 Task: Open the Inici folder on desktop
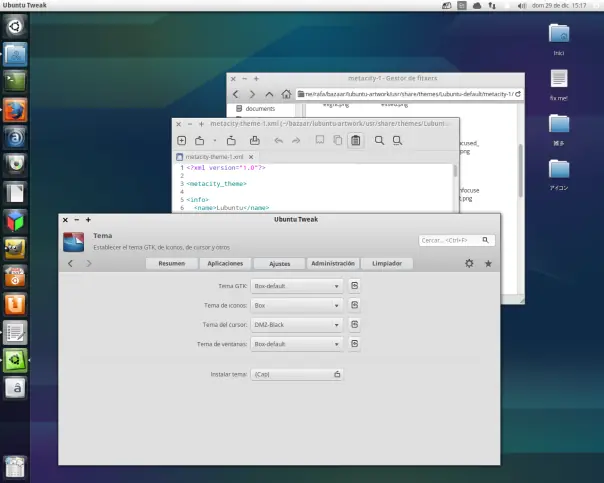point(559,39)
